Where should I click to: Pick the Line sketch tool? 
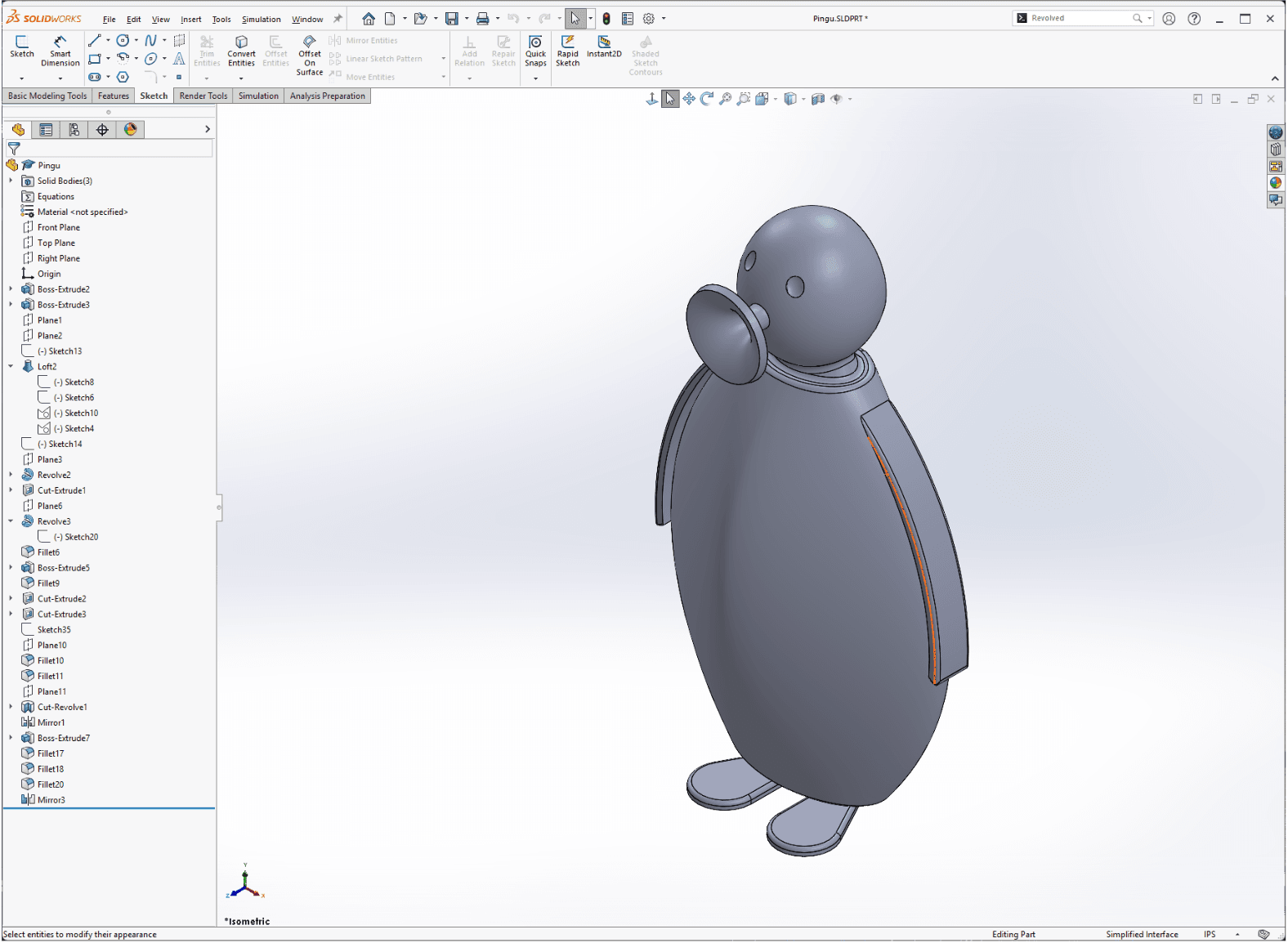click(x=95, y=41)
